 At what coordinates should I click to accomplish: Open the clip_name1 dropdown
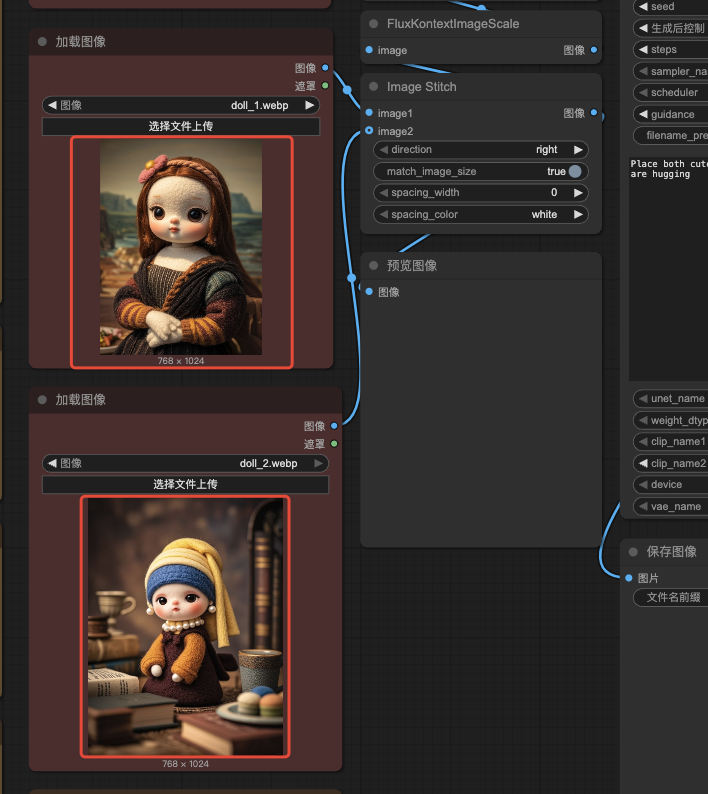(671, 442)
